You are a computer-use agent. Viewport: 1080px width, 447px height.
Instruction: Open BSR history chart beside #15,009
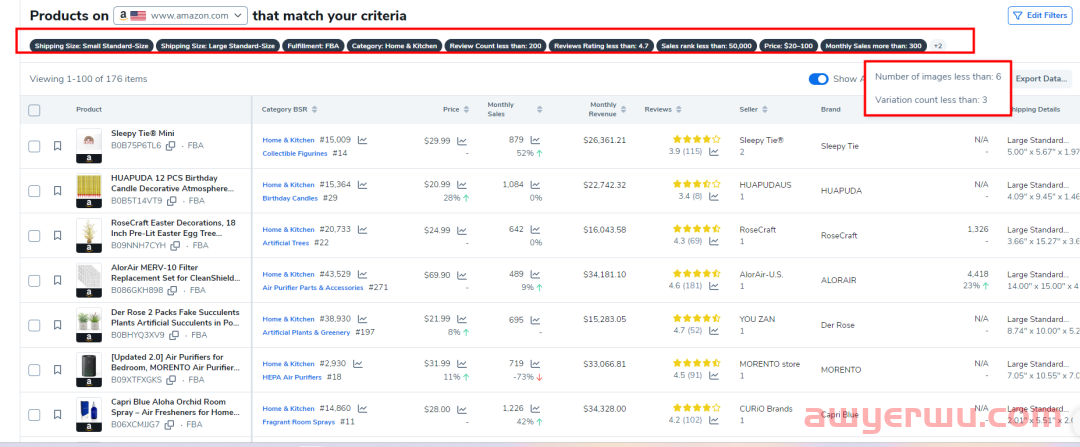coord(362,140)
